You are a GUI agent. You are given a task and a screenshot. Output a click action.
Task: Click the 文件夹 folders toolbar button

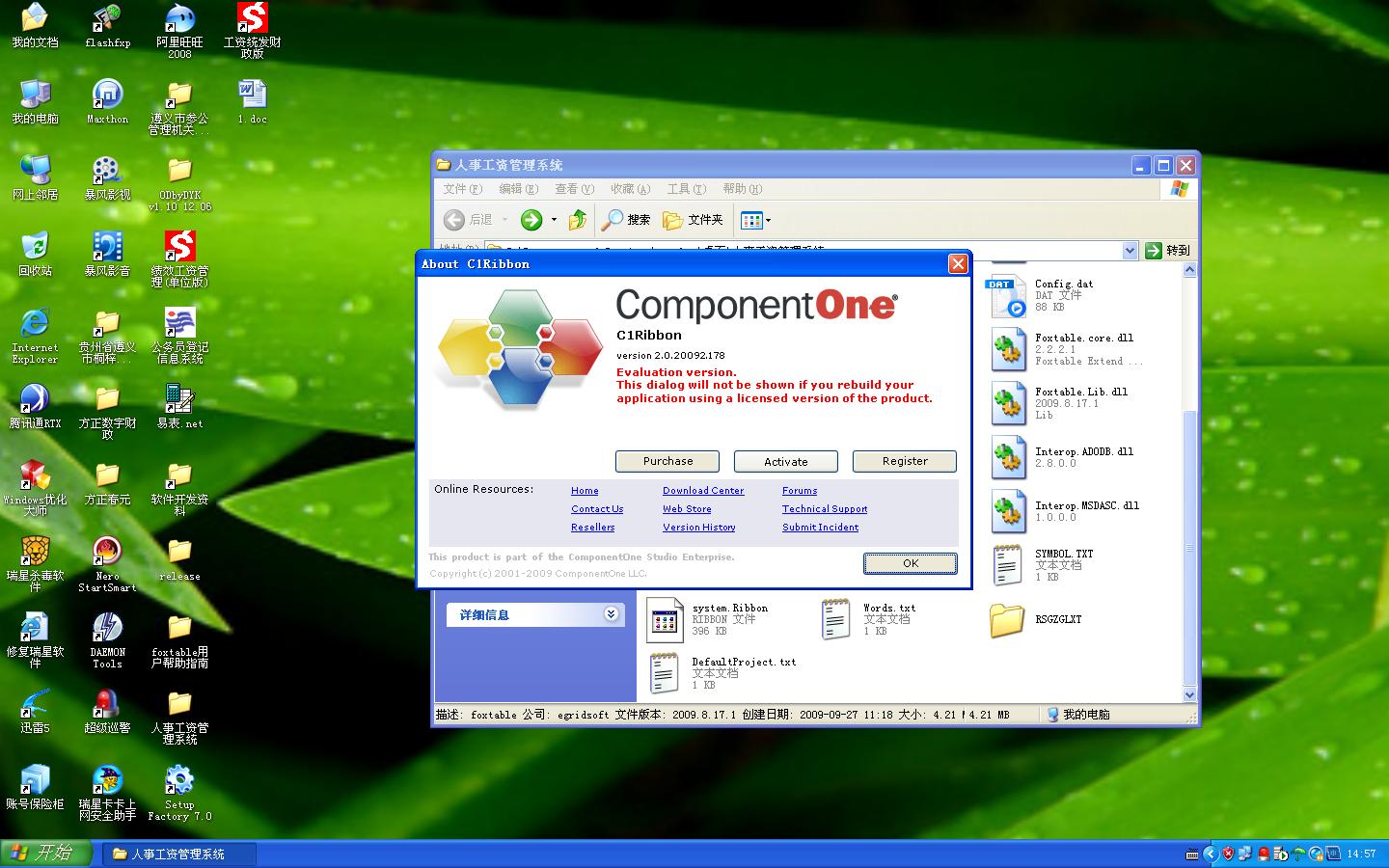(x=693, y=220)
